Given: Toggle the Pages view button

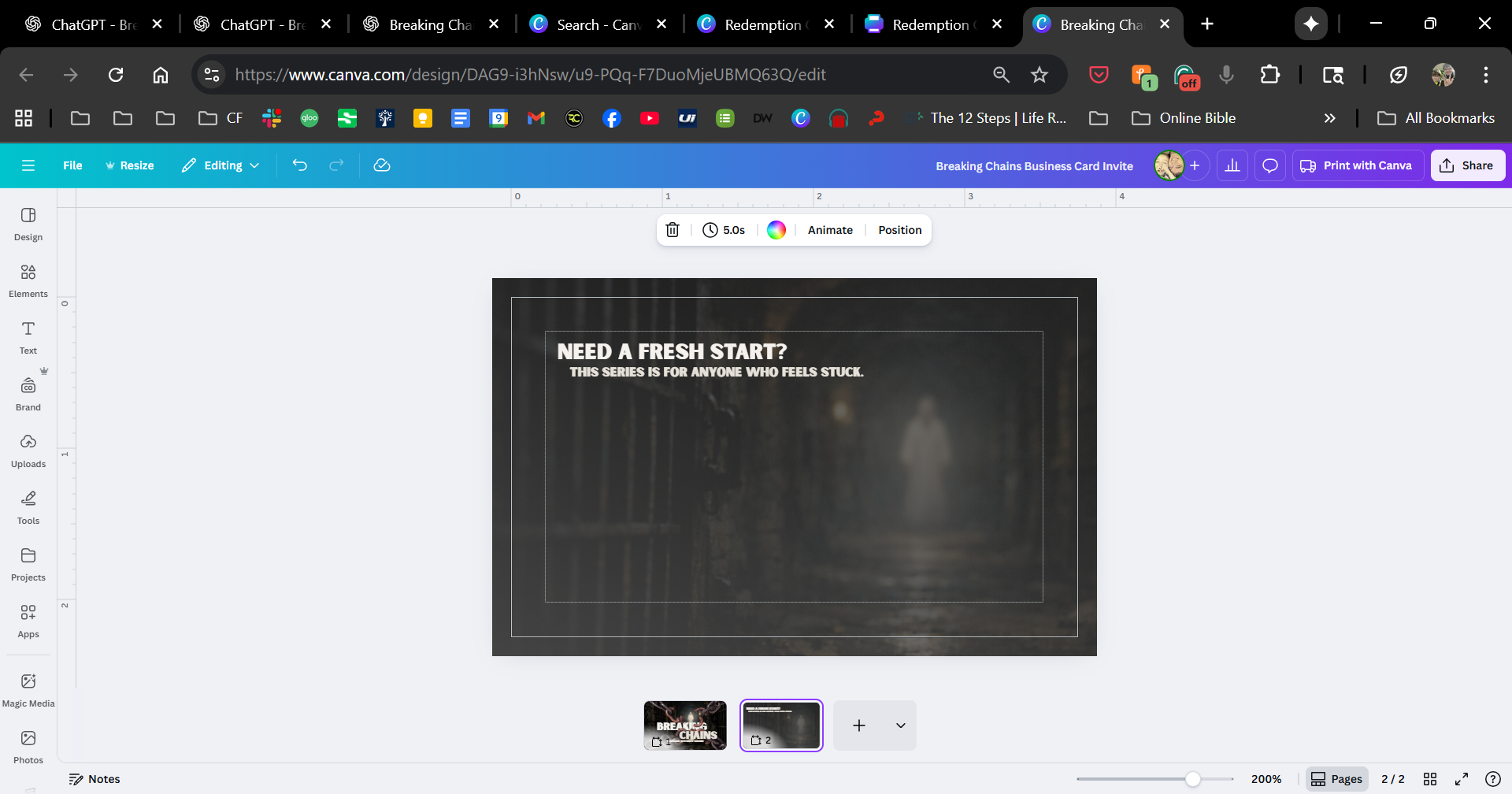Looking at the screenshot, I should [x=1337, y=779].
